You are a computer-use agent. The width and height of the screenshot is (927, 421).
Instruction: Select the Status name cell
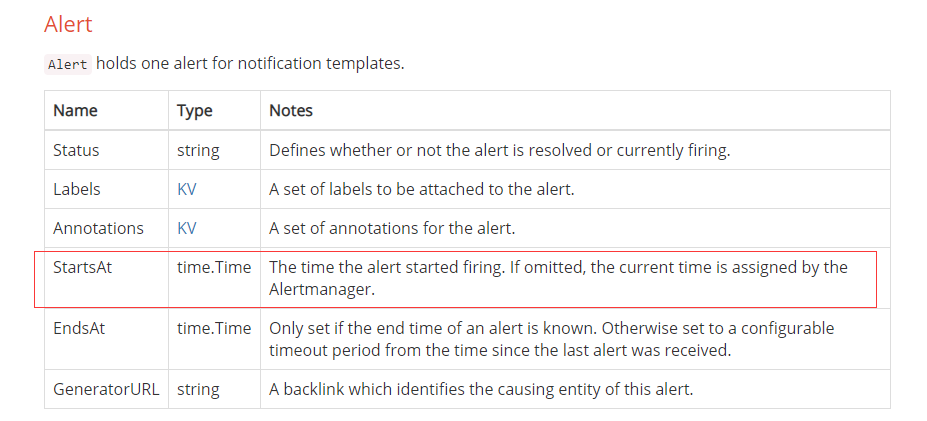[76, 150]
